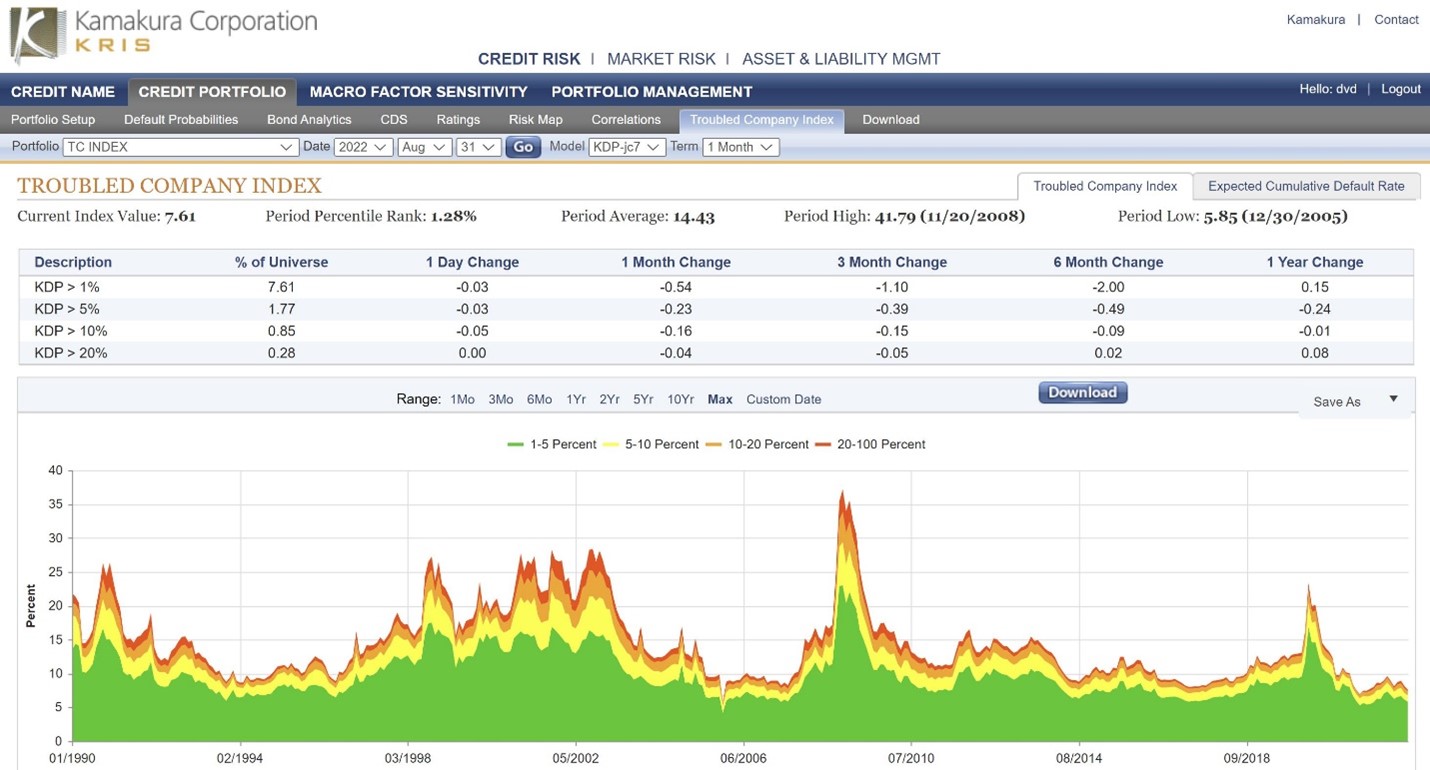Set chart range to 1Yr

click(576, 399)
